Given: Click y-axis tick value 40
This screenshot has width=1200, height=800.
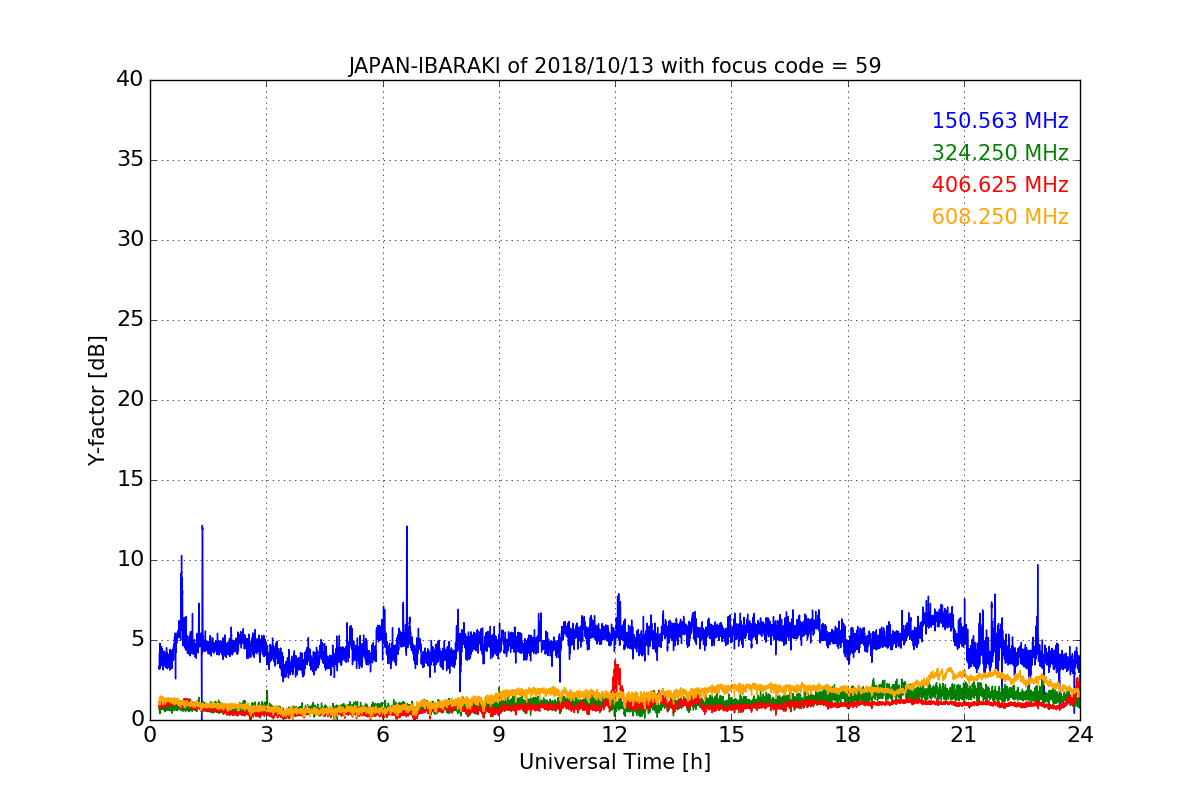Looking at the screenshot, I should tap(130, 80).
